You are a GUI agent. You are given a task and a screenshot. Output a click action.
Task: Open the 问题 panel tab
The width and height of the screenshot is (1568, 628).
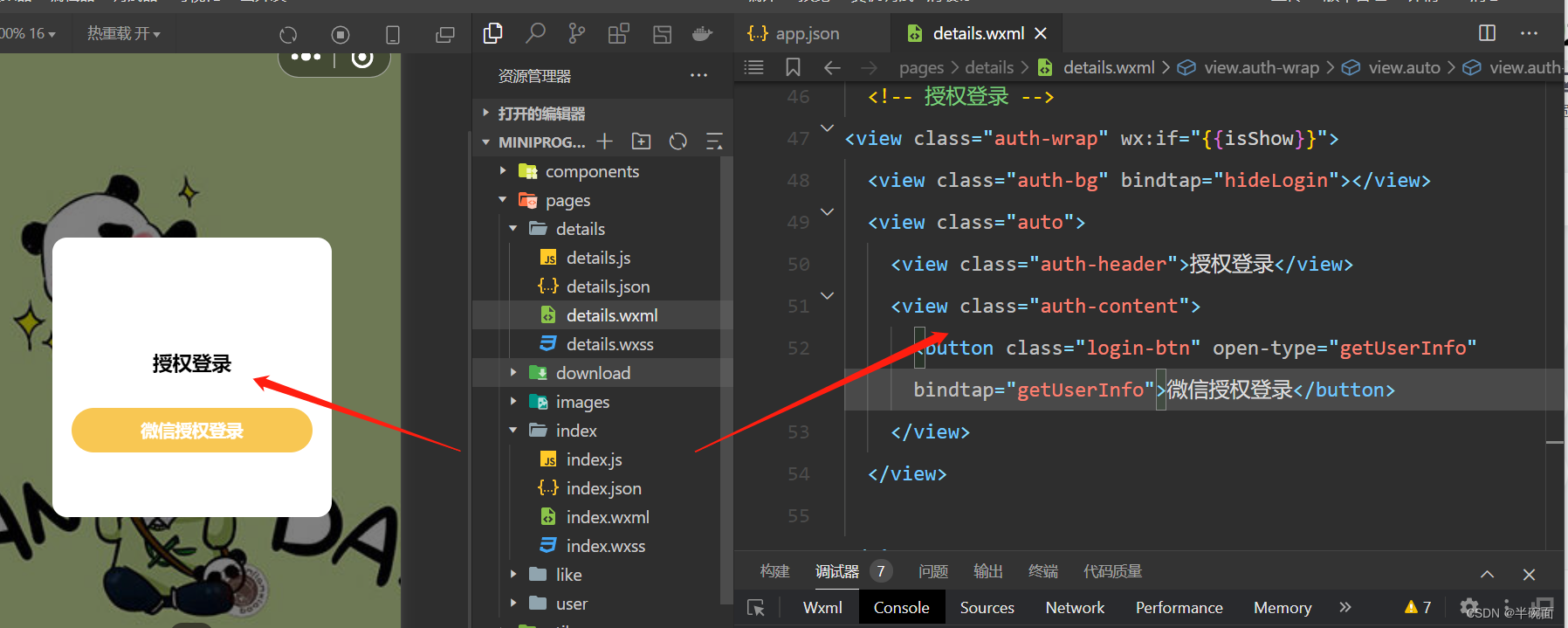coord(933,571)
